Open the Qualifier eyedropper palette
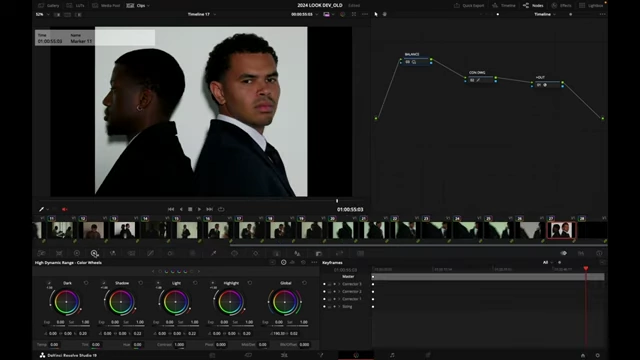 (213, 253)
